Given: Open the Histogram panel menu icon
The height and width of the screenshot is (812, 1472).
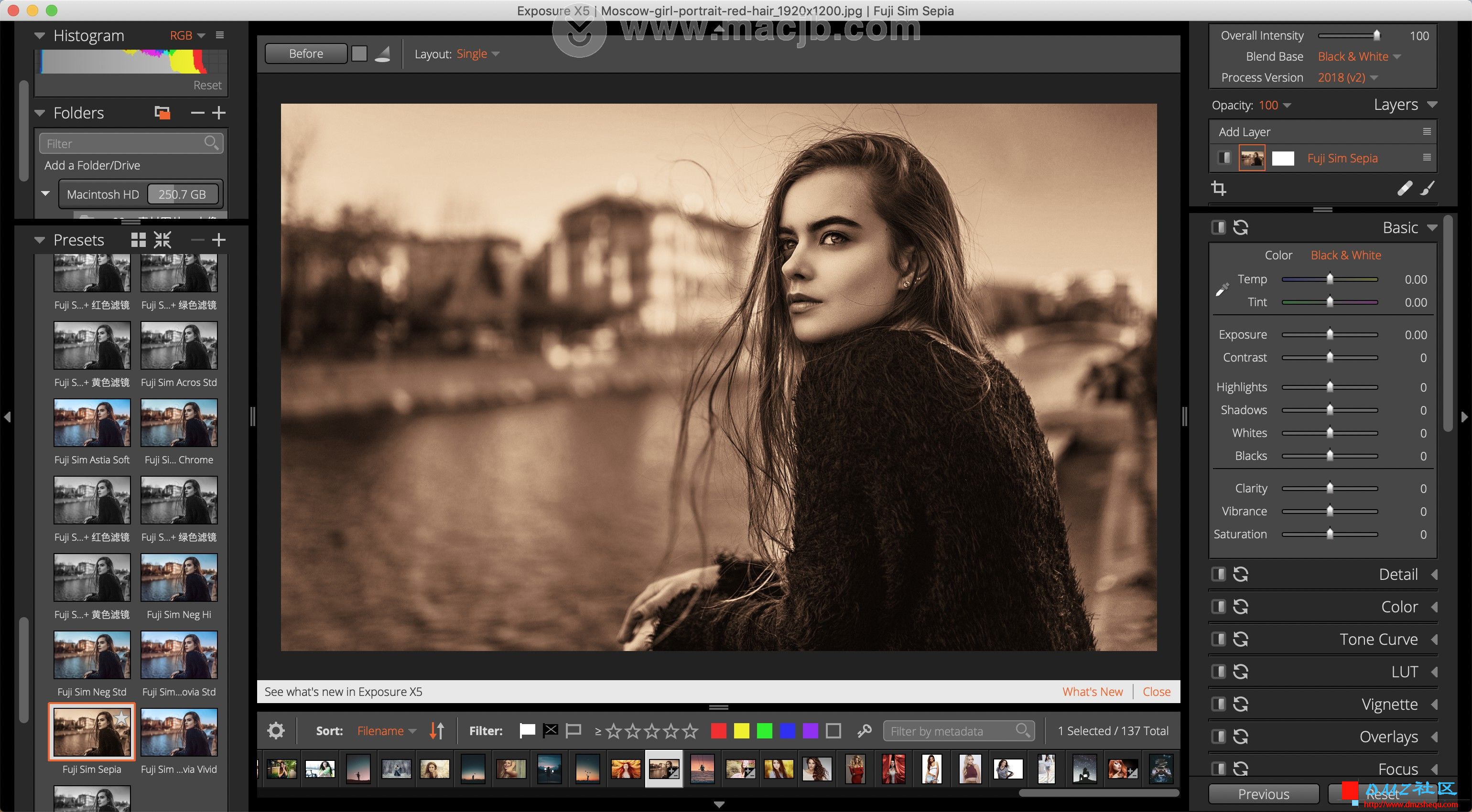Looking at the screenshot, I should [219, 35].
